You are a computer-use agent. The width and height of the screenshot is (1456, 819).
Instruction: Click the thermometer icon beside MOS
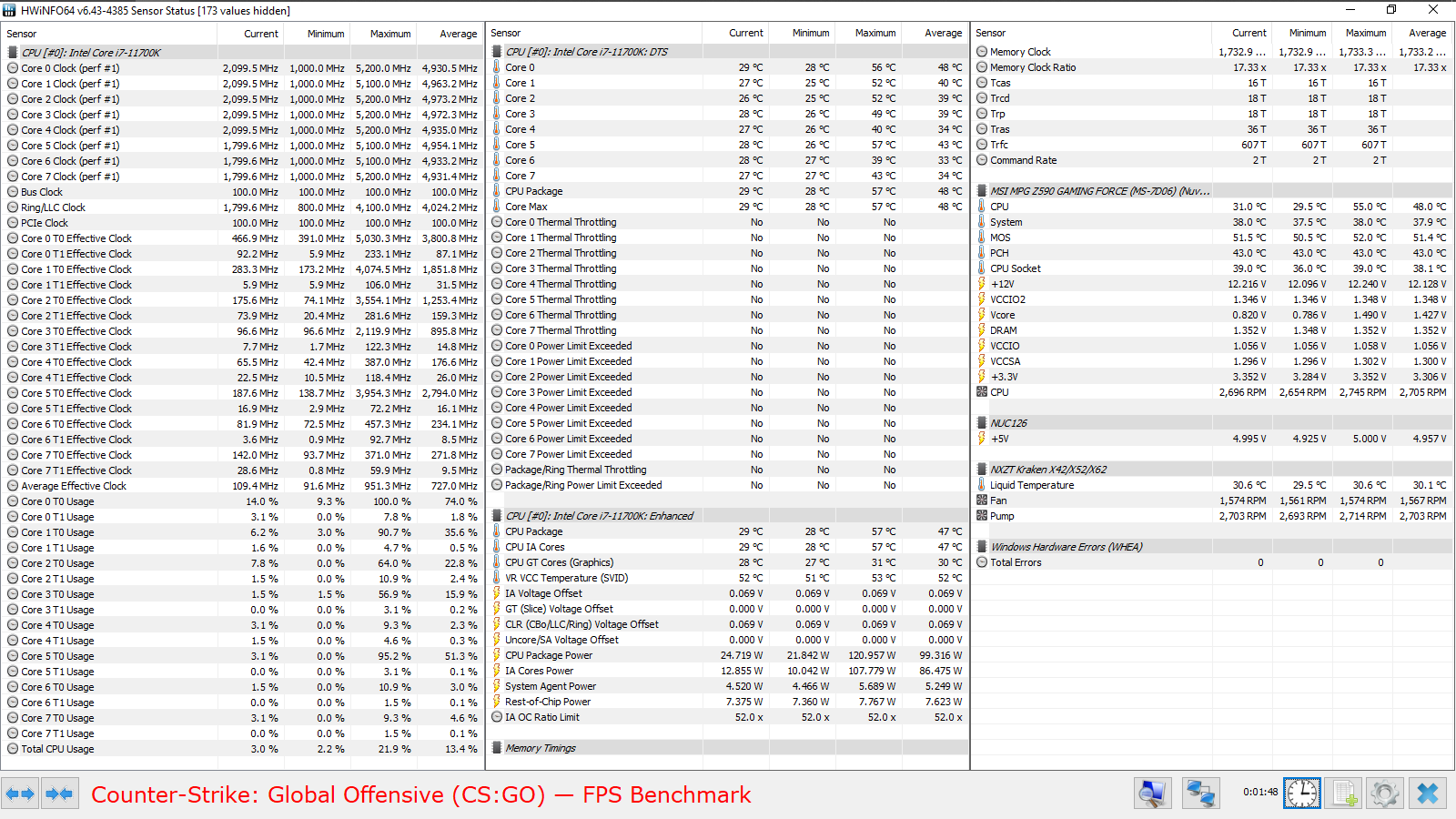click(x=982, y=238)
